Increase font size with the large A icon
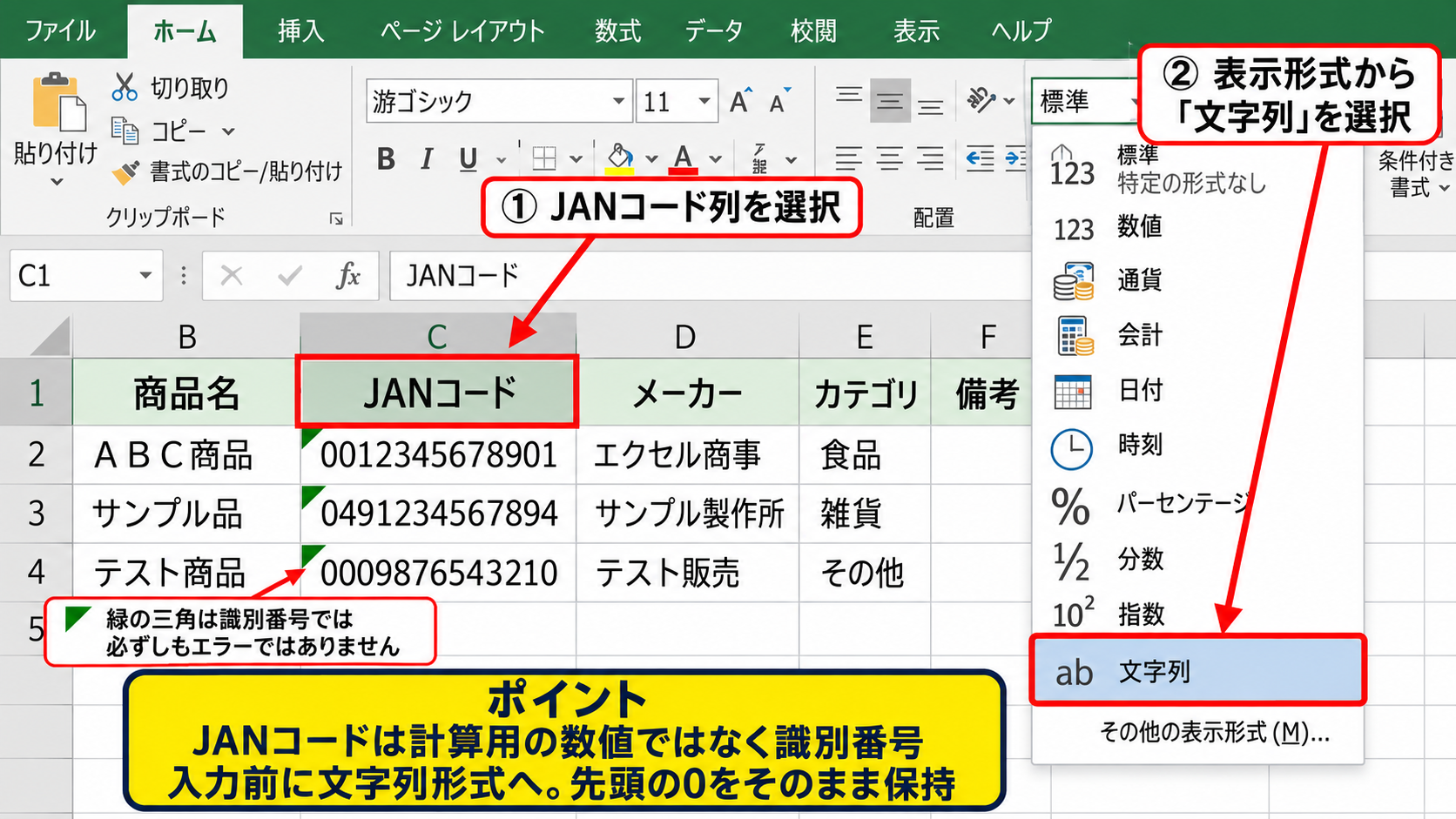This screenshot has height=819, width=1456. click(741, 101)
